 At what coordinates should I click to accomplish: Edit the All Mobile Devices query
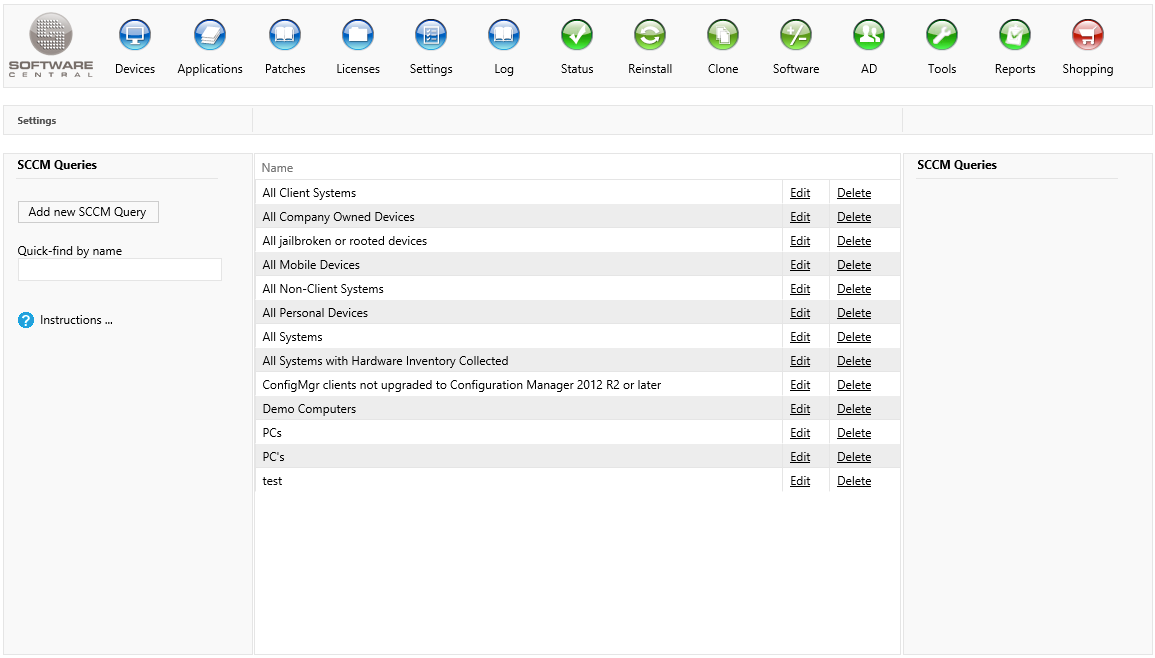(x=800, y=265)
